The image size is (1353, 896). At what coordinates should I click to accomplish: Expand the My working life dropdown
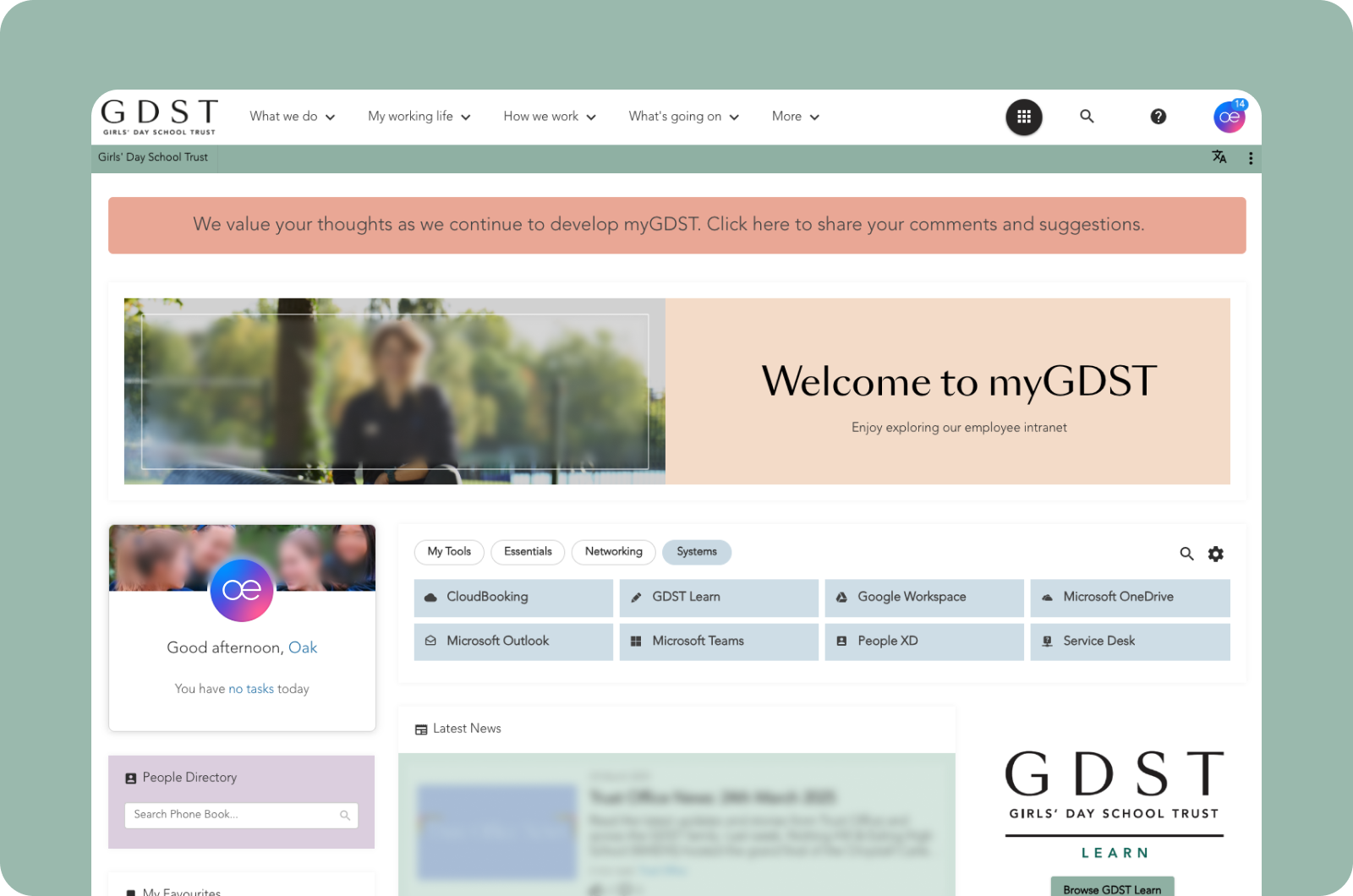click(x=419, y=117)
